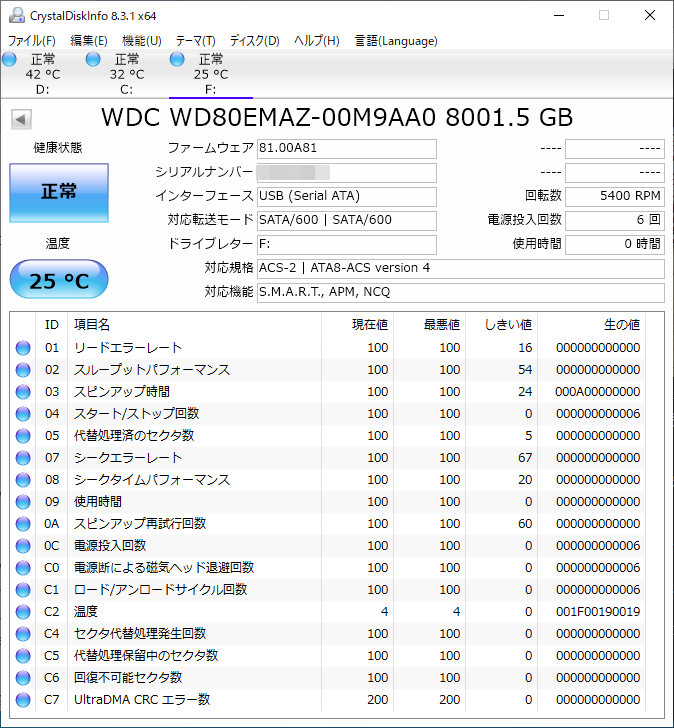Click the しきい値 column header

[x=501, y=325]
